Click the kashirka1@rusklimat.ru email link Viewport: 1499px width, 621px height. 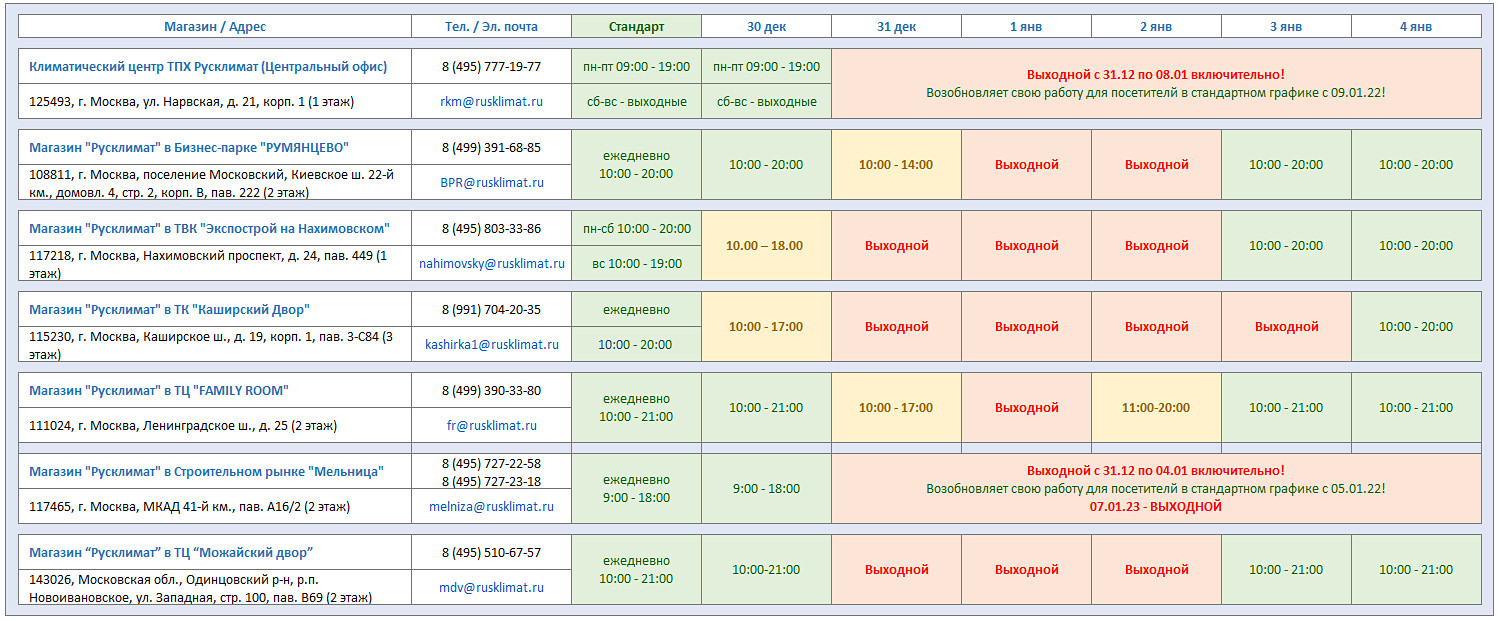pyautogui.click(x=491, y=344)
